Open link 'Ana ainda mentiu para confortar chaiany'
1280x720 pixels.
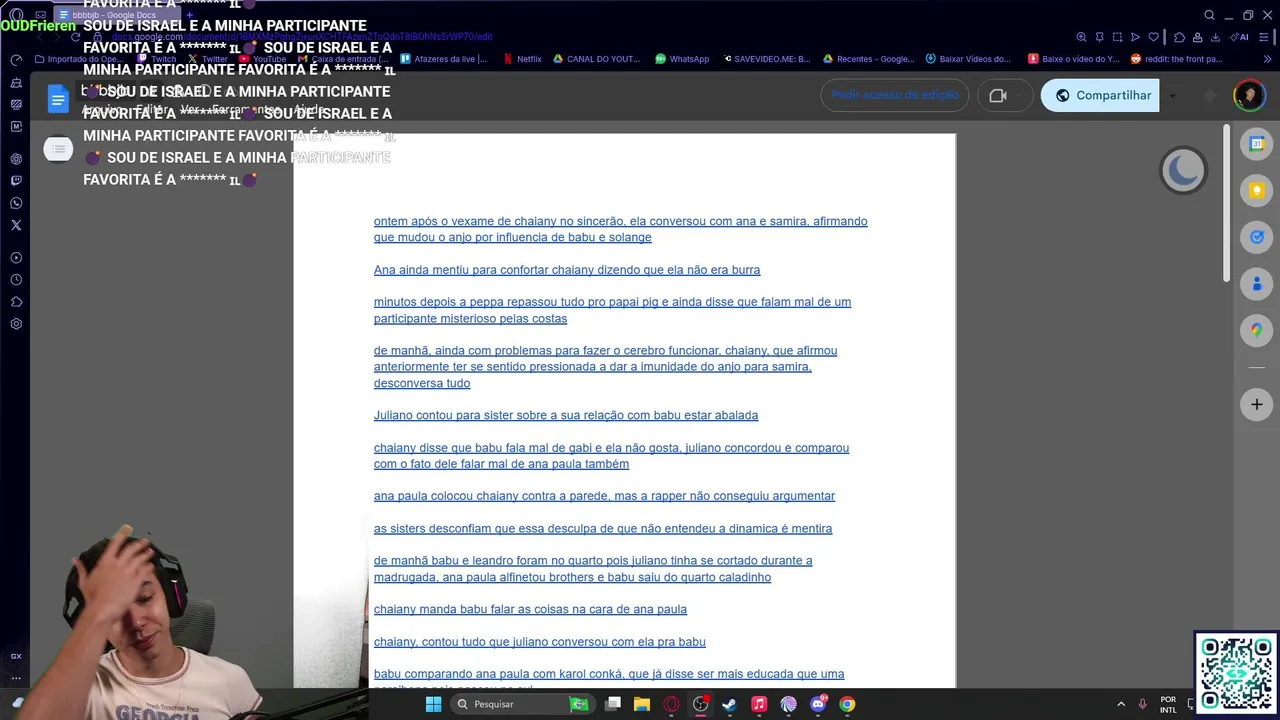(567, 270)
